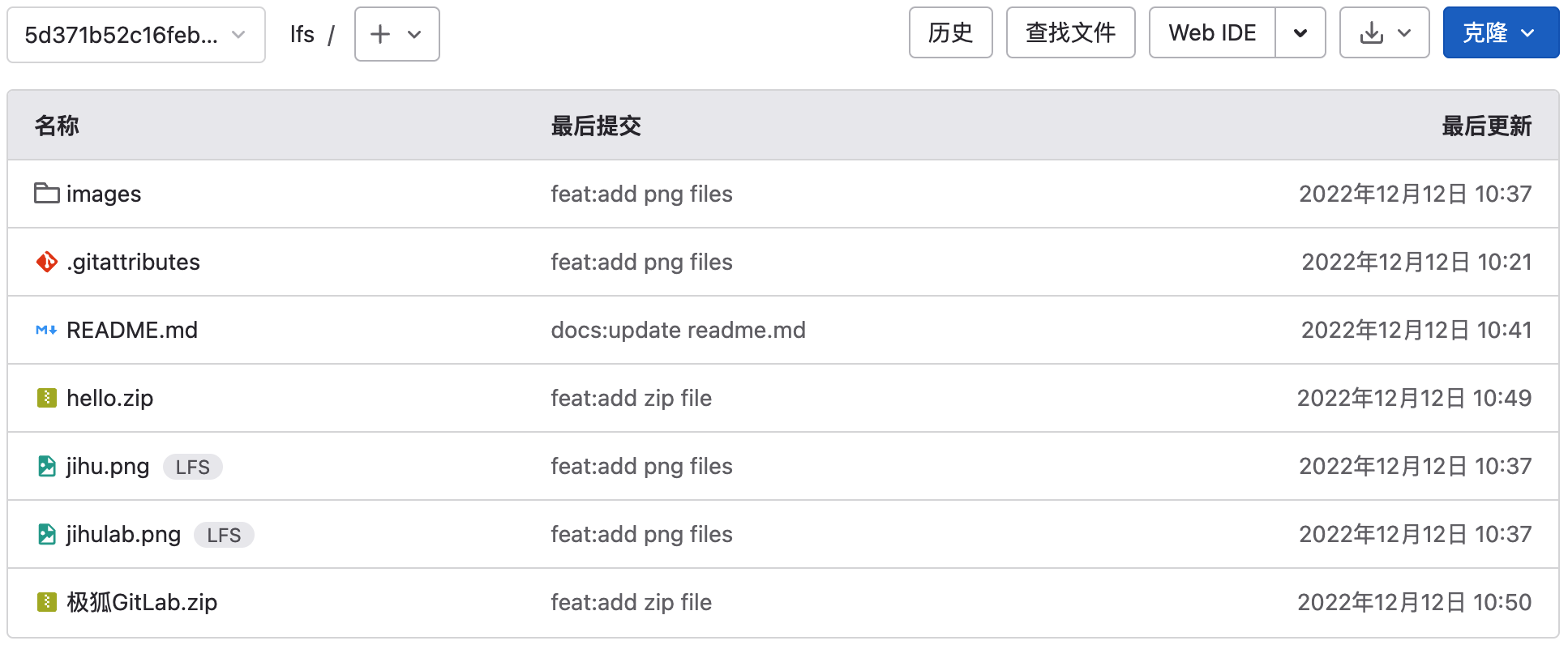Open the images folder icon

(46, 194)
